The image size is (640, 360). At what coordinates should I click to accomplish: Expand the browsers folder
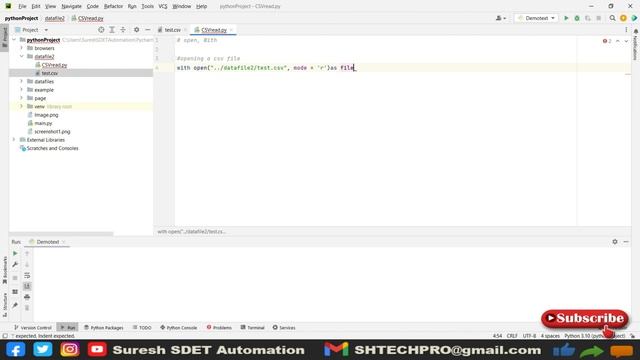22,48
